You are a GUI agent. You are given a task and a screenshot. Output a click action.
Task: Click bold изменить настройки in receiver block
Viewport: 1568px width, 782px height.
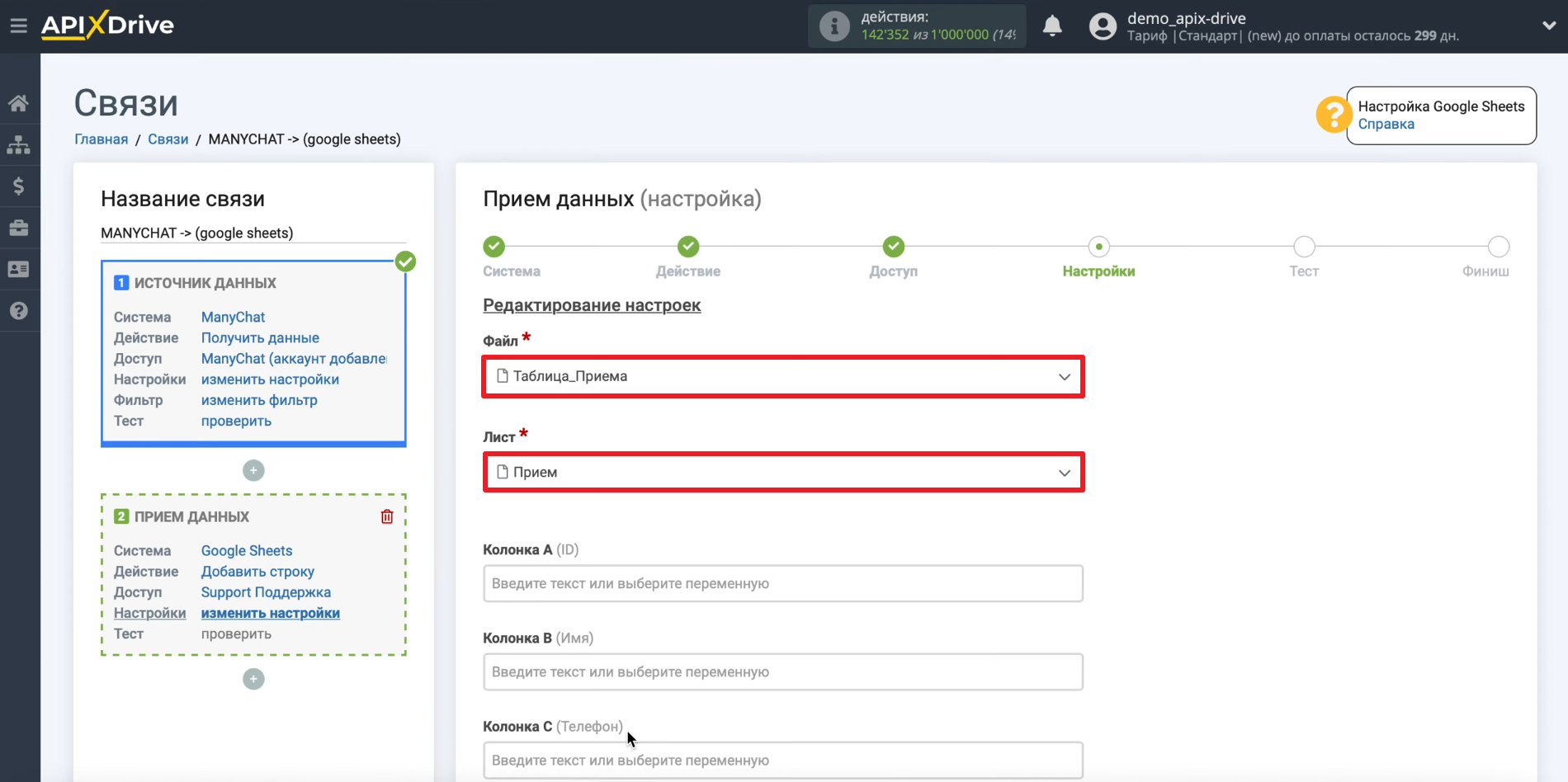click(x=271, y=612)
